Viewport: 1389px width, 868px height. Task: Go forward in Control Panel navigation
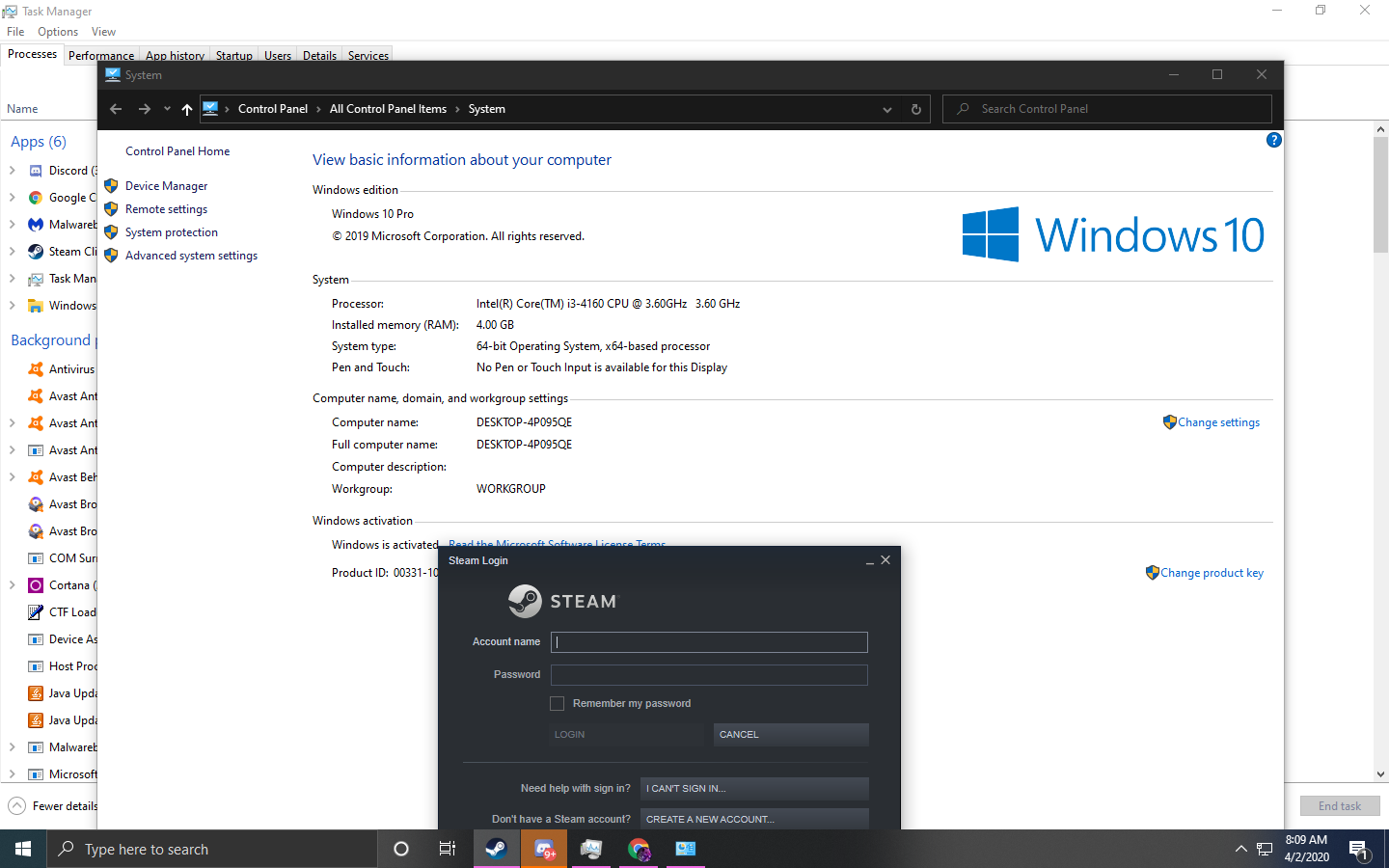point(145,109)
